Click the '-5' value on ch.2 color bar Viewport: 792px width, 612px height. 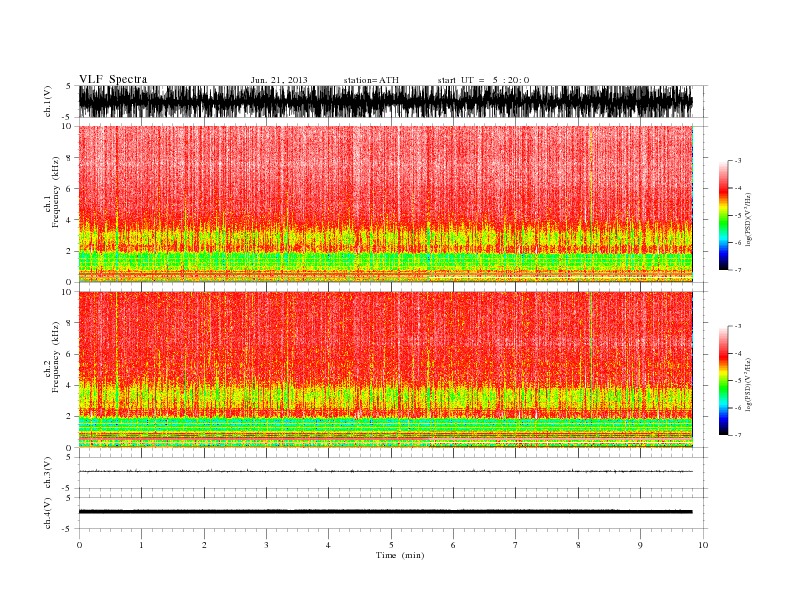737,381
